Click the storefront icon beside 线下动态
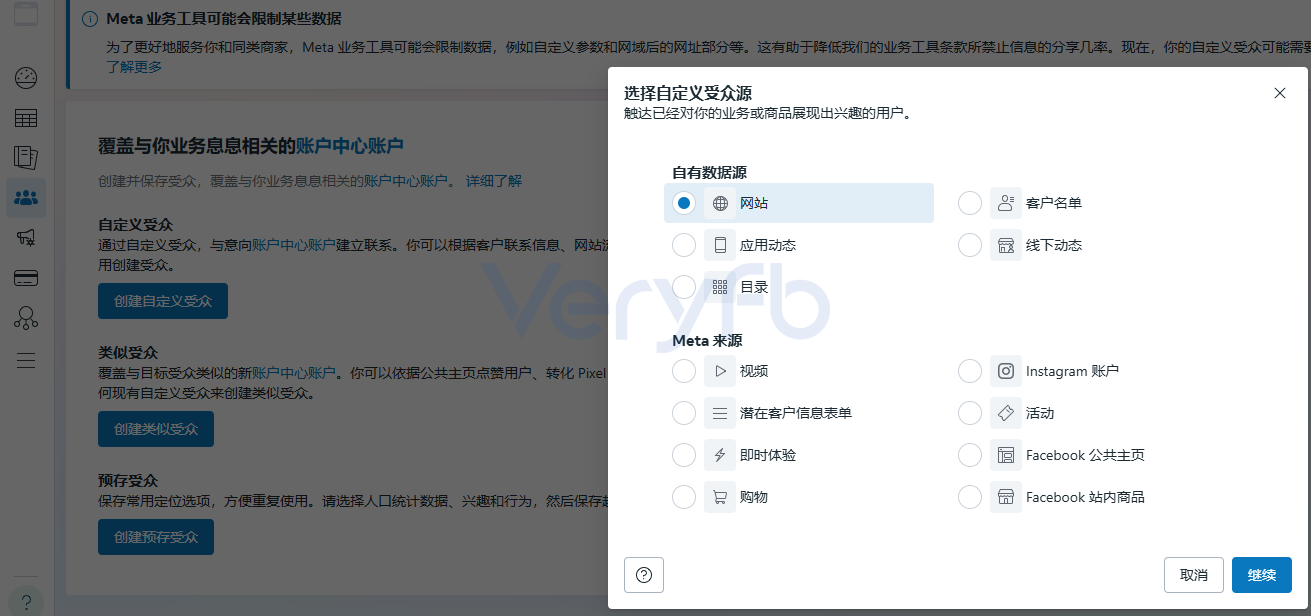Image resolution: width=1311 pixels, height=616 pixels. tap(1006, 245)
